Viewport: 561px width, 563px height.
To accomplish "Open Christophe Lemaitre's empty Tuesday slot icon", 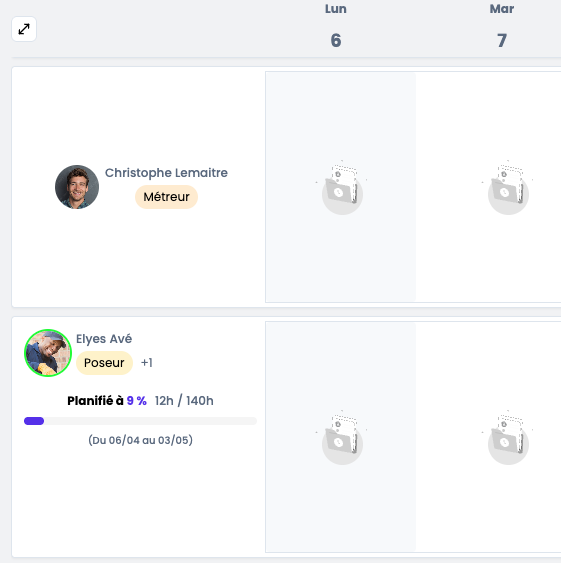I will click(x=508, y=187).
